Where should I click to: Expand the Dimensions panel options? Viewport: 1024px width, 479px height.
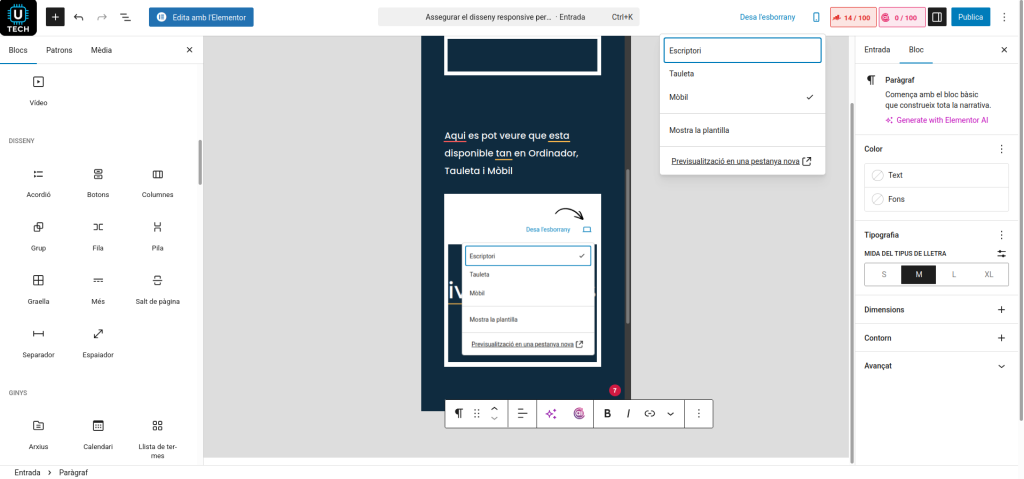click(x=1001, y=310)
